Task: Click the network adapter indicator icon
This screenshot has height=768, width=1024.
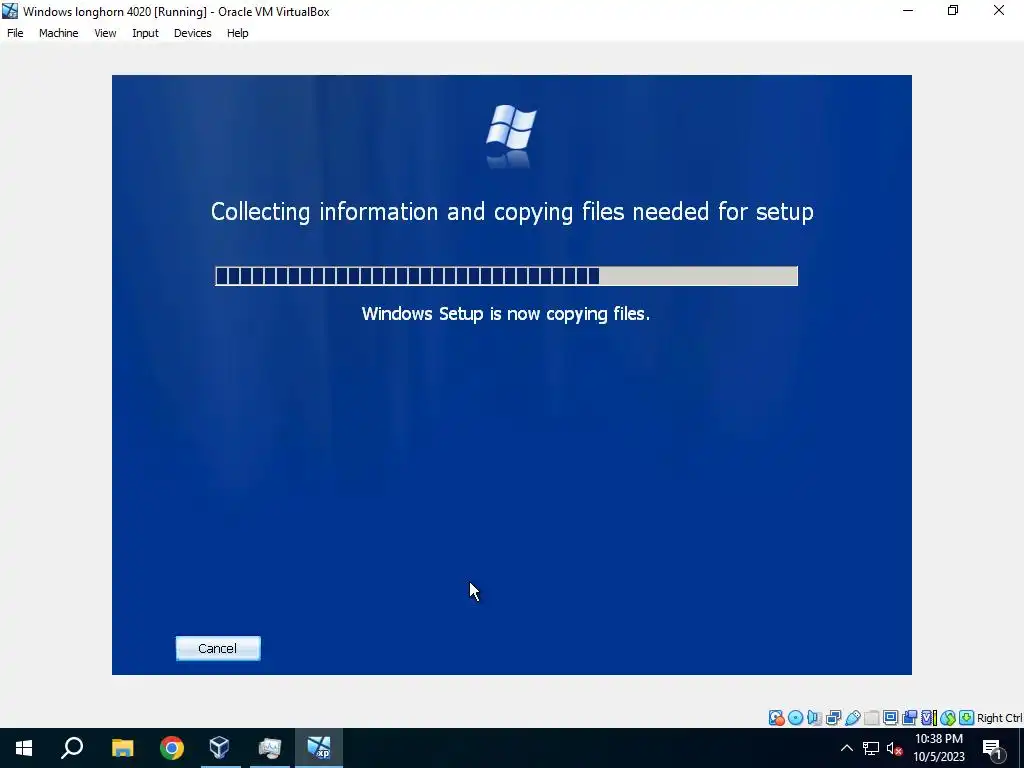Action: coord(833,718)
